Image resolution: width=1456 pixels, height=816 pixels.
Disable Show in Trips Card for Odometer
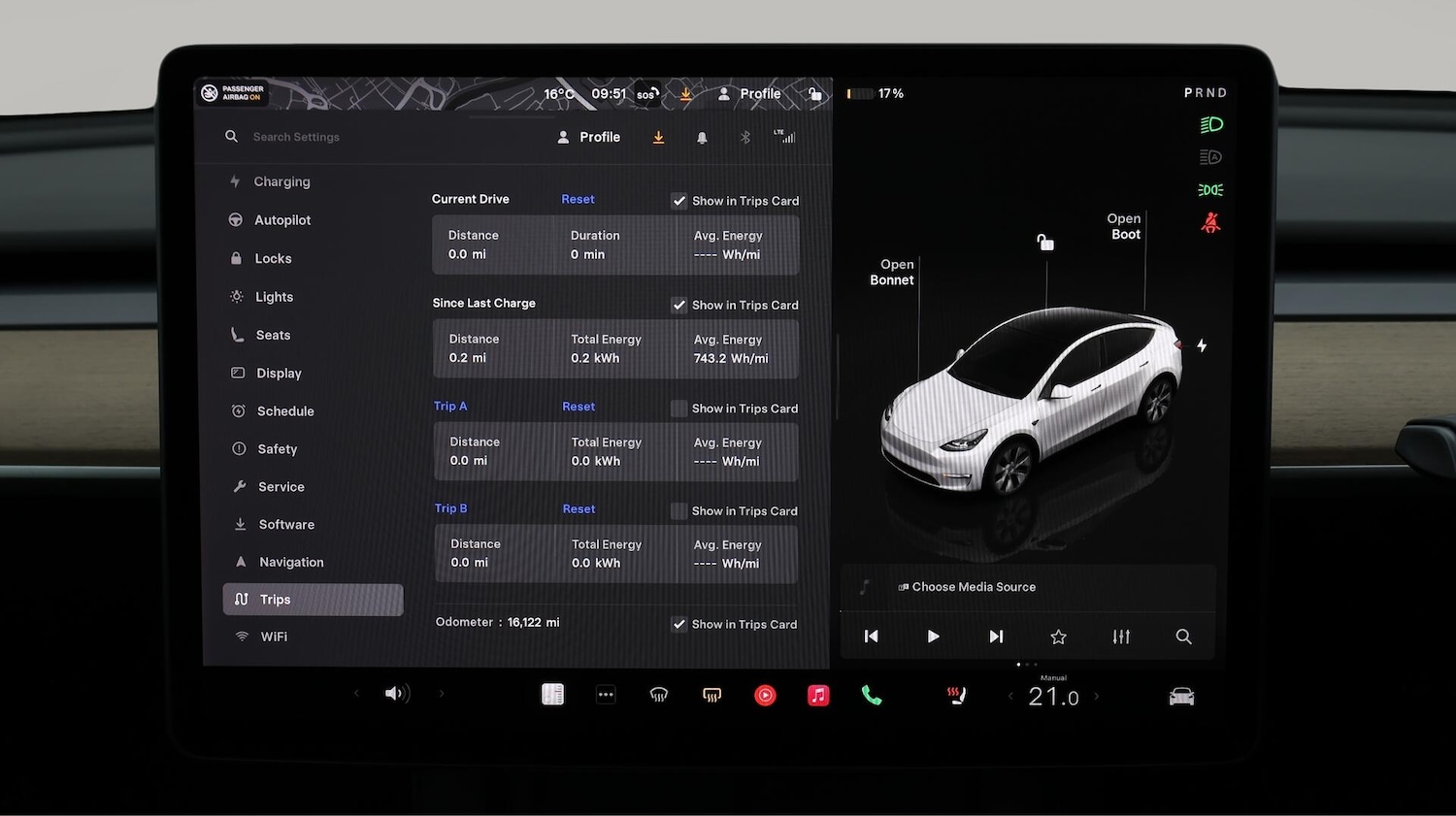(x=679, y=625)
